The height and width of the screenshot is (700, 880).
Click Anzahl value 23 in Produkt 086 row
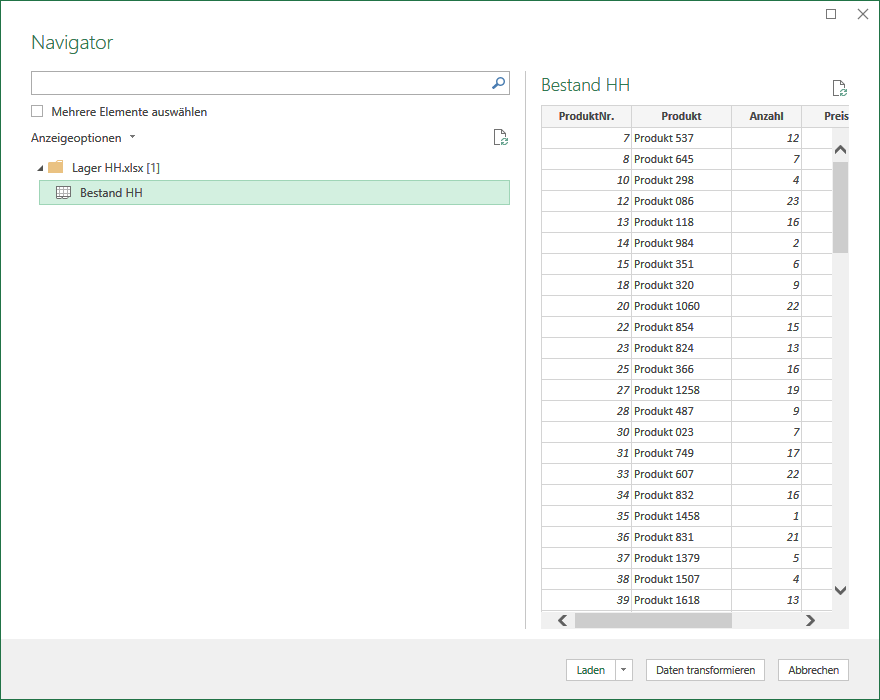(x=767, y=201)
